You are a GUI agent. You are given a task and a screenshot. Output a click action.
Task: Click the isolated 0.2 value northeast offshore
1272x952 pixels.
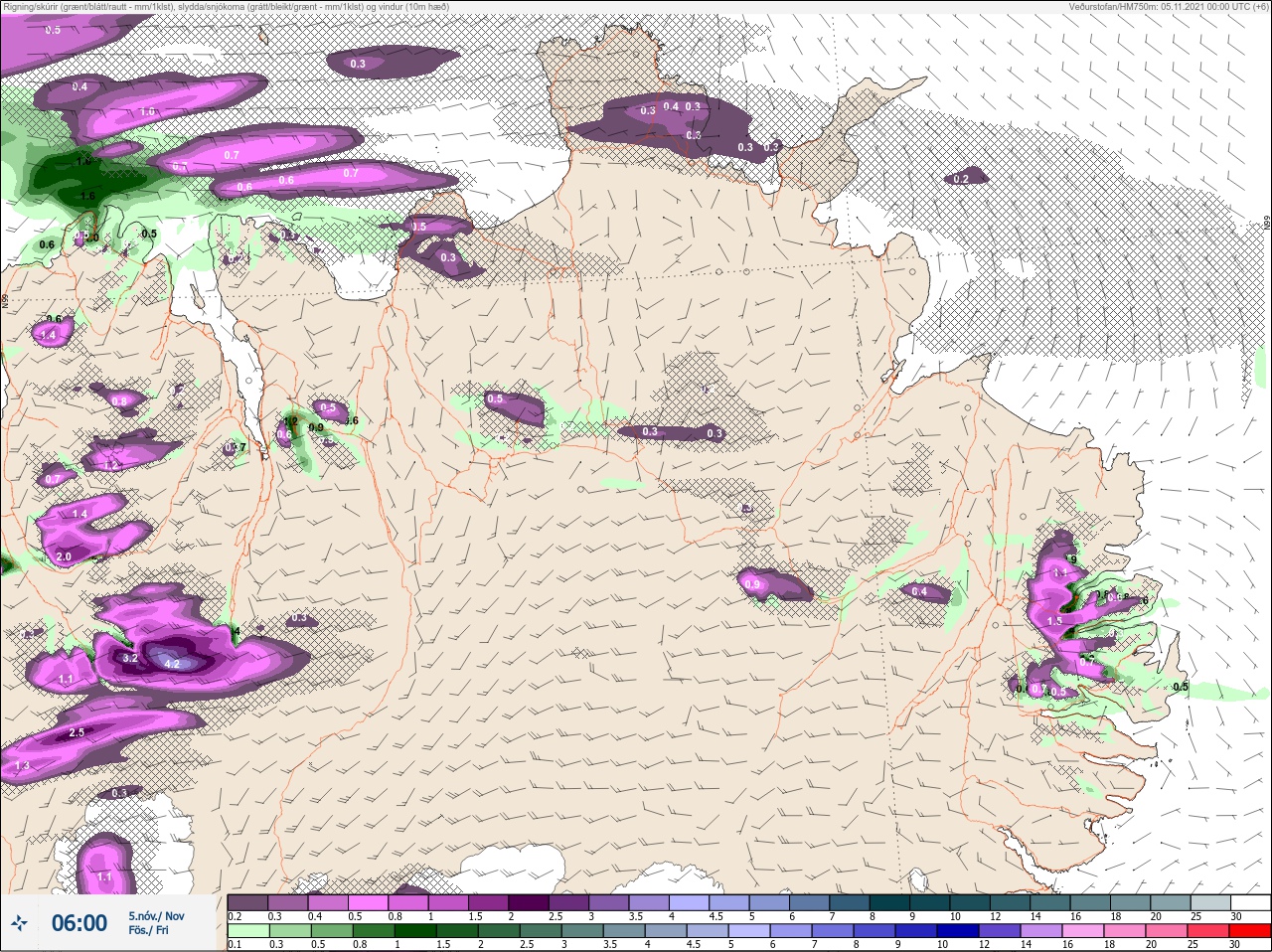[960, 180]
